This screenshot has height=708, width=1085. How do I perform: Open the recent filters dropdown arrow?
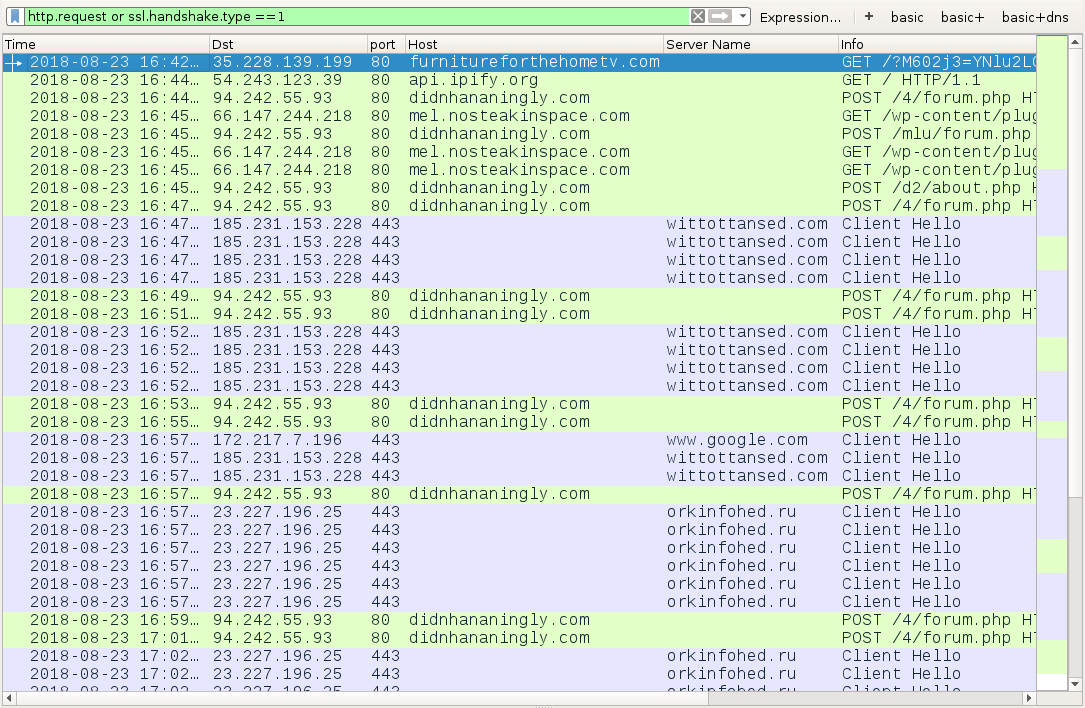coord(742,17)
